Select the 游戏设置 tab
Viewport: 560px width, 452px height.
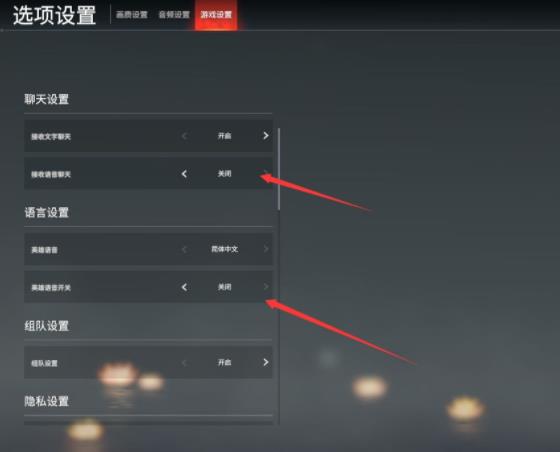(x=216, y=15)
